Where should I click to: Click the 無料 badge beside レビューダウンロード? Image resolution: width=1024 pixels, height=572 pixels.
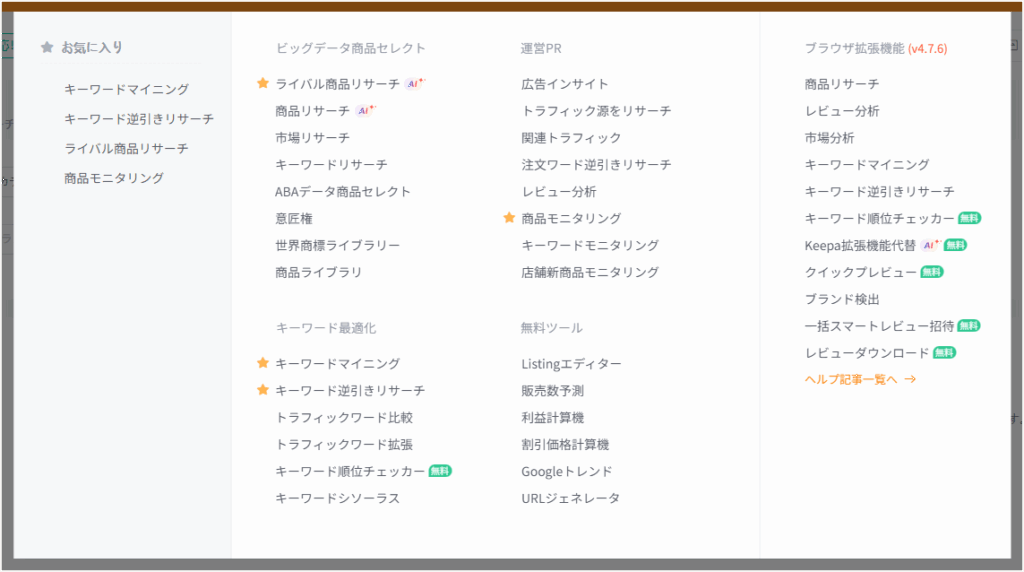click(x=944, y=353)
